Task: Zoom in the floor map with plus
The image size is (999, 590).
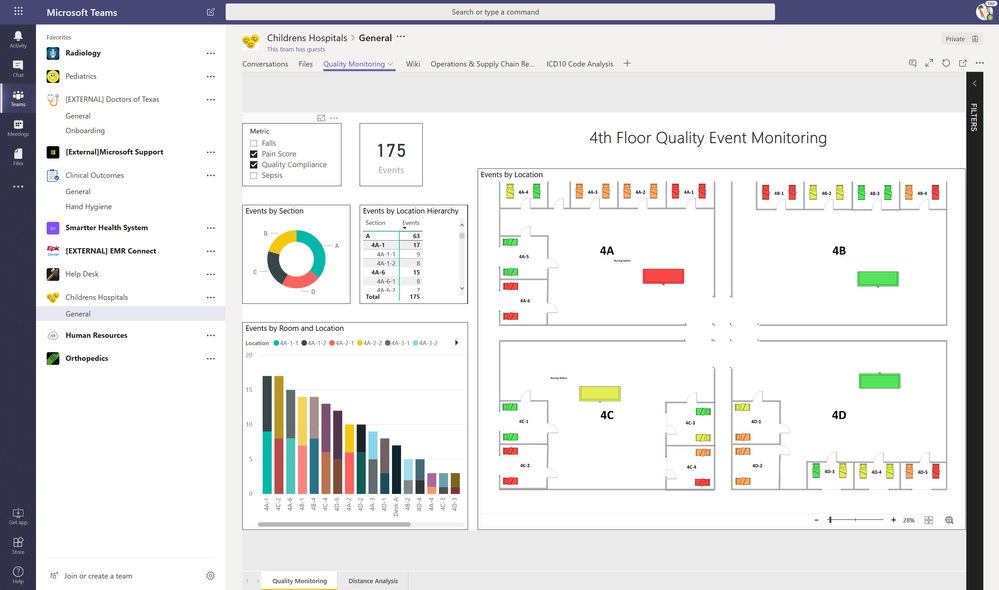Action: [x=893, y=521]
